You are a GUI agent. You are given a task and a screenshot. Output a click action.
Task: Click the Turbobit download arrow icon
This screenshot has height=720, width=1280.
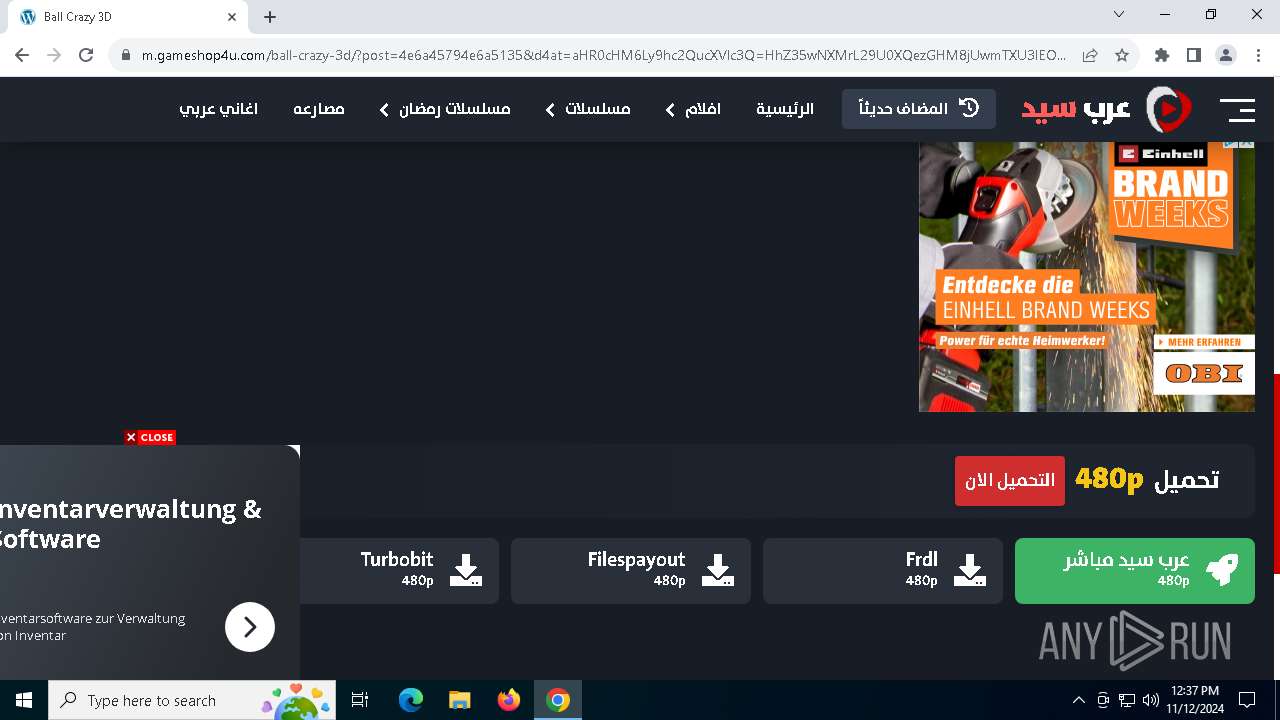point(465,570)
